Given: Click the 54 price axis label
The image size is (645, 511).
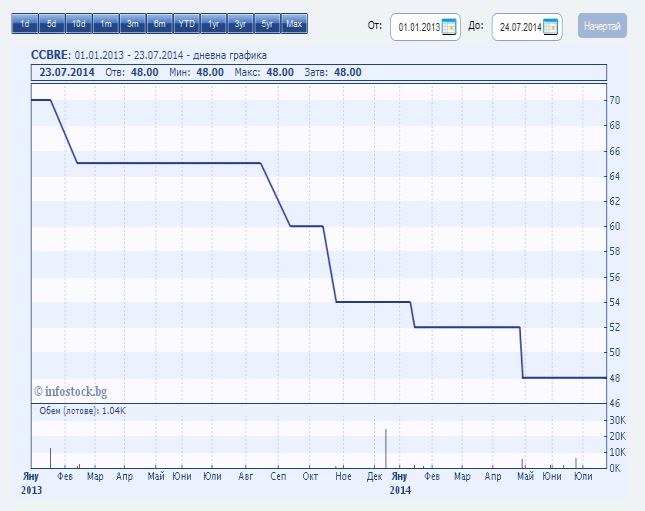Looking at the screenshot, I should point(615,302).
